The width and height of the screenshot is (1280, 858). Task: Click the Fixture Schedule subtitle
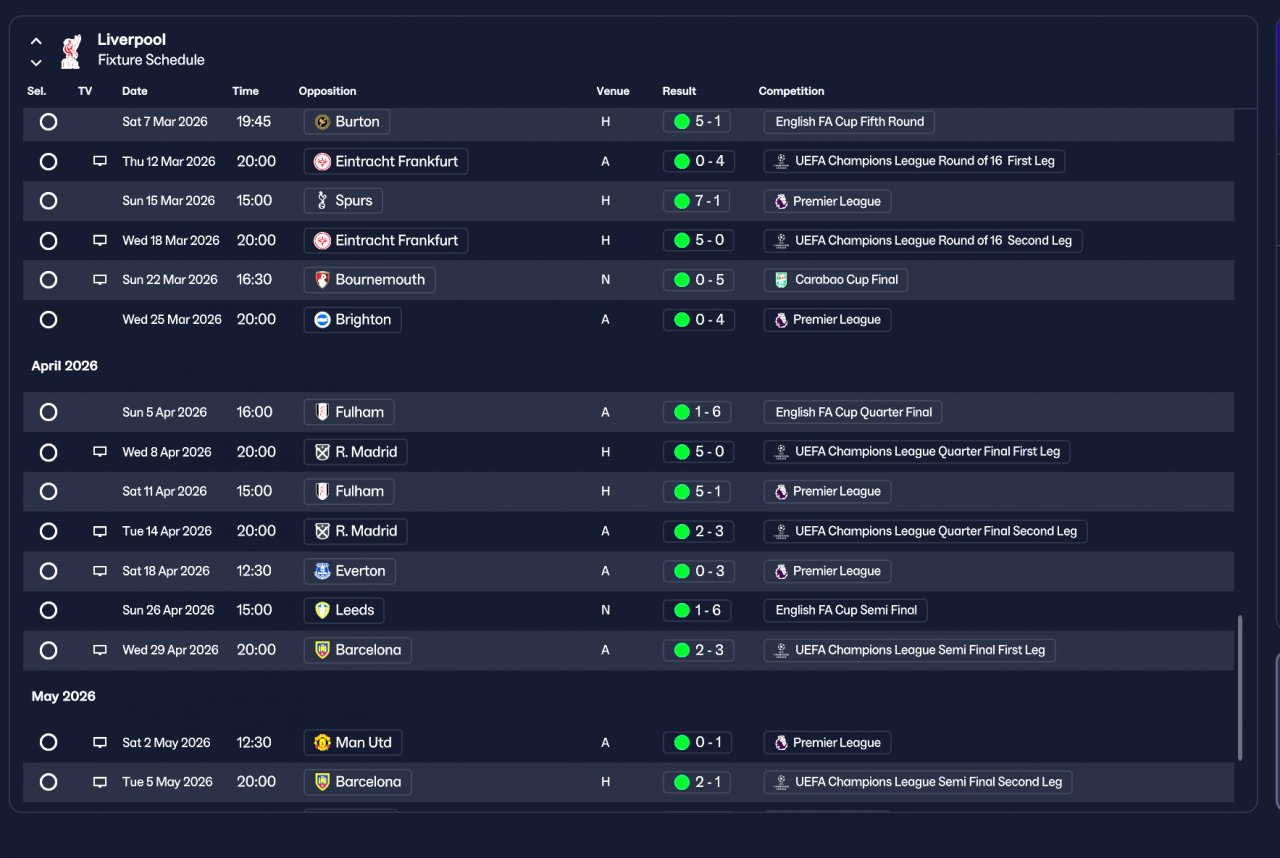151,60
